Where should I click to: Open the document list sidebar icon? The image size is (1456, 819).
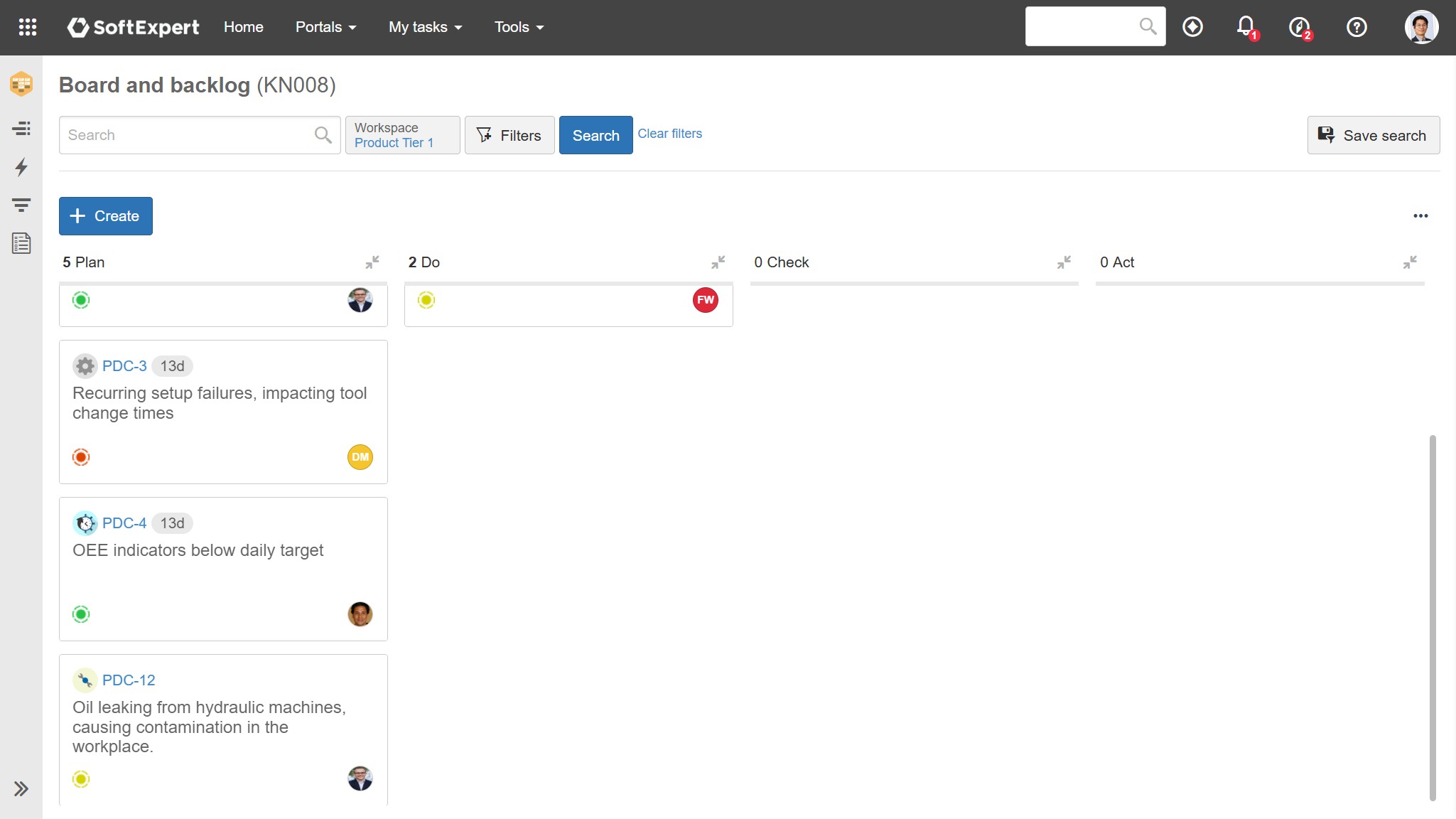coord(21,243)
